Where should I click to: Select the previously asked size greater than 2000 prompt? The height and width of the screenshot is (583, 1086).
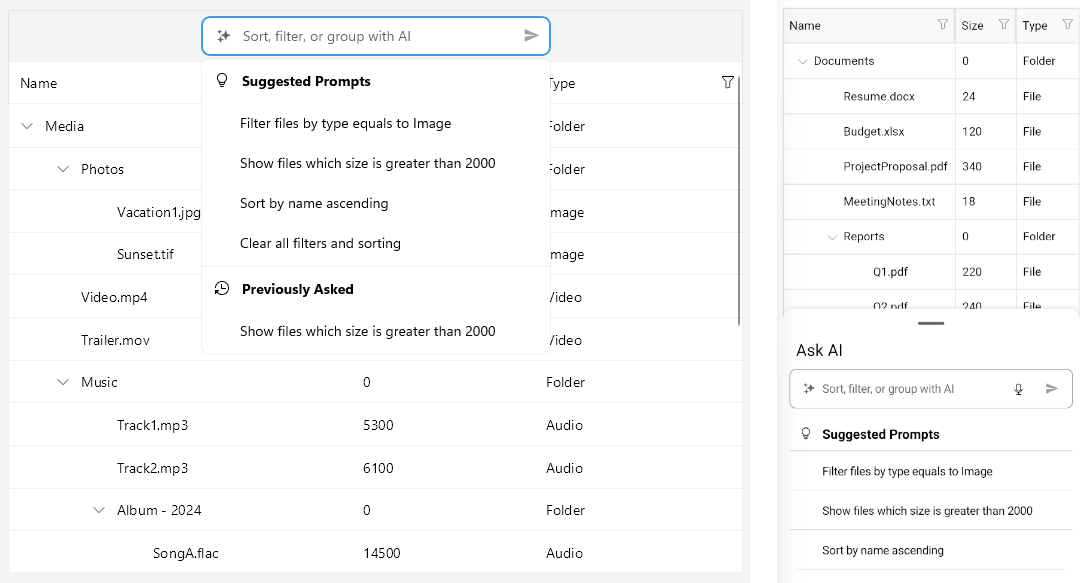(367, 331)
